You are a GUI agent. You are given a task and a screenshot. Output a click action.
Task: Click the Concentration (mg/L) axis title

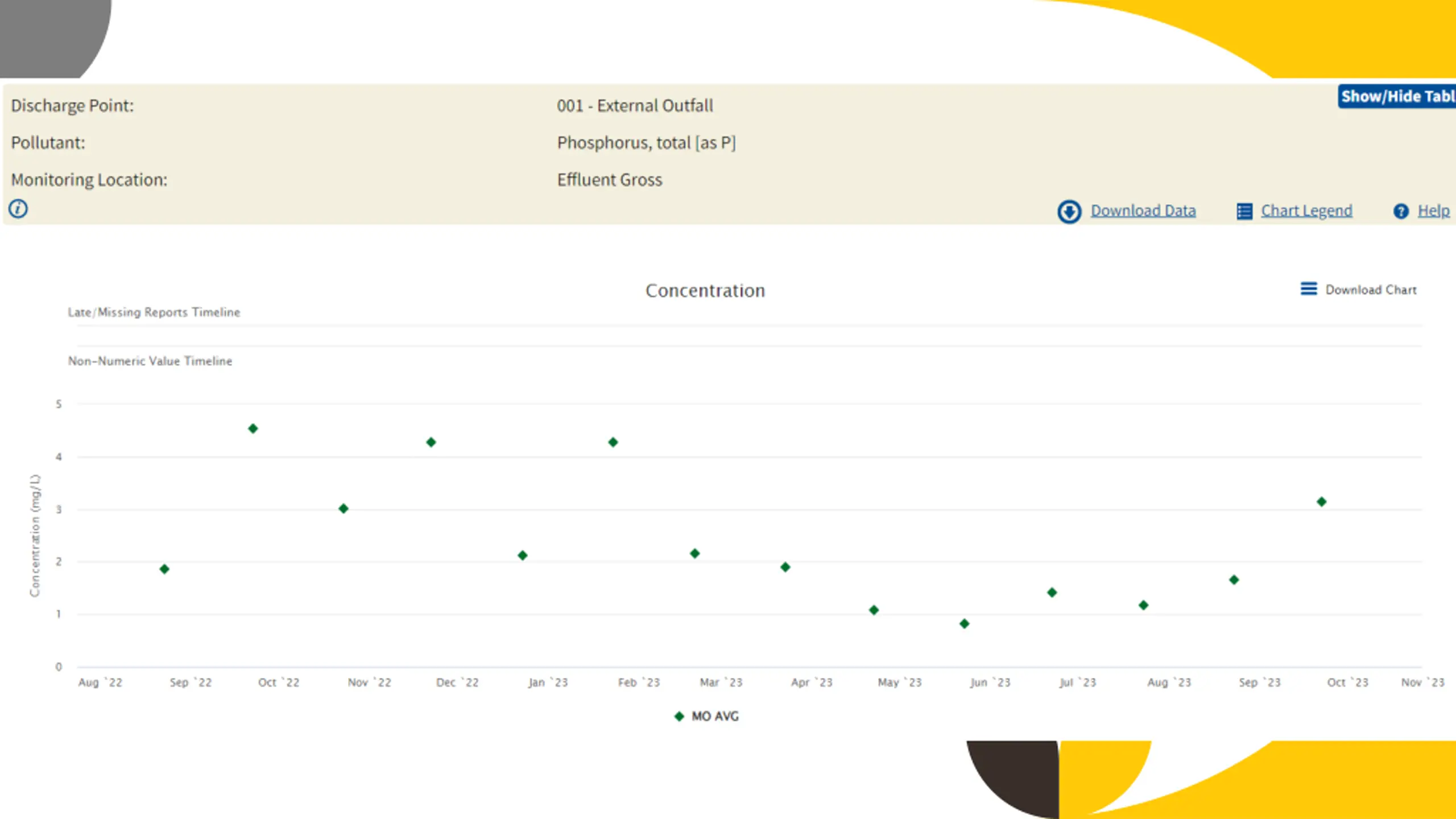[35, 536]
